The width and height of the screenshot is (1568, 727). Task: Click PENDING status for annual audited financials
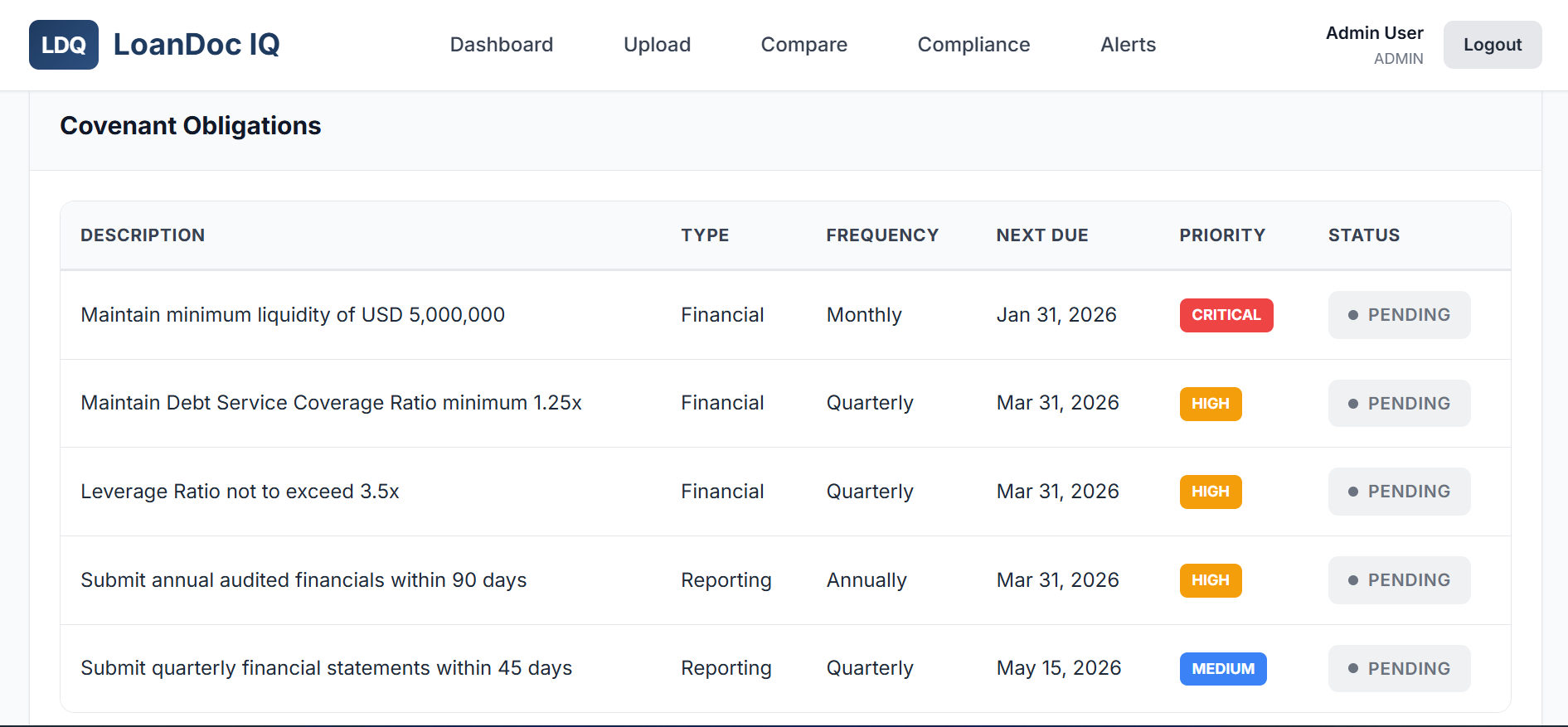click(x=1399, y=580)
